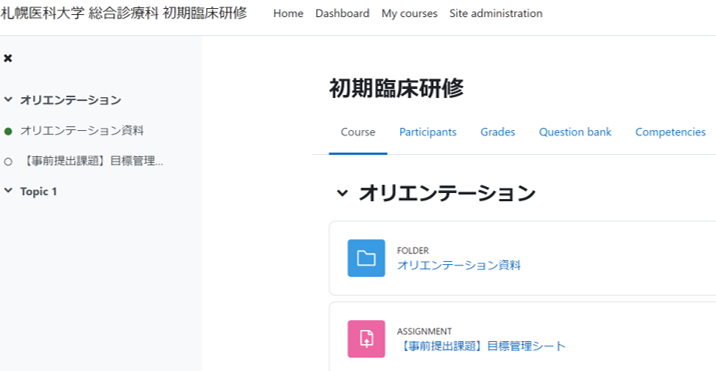Open the オリエンテーション資料 folder link
Image resolution: width=716 pixels, height=371 pixels.
459,265
